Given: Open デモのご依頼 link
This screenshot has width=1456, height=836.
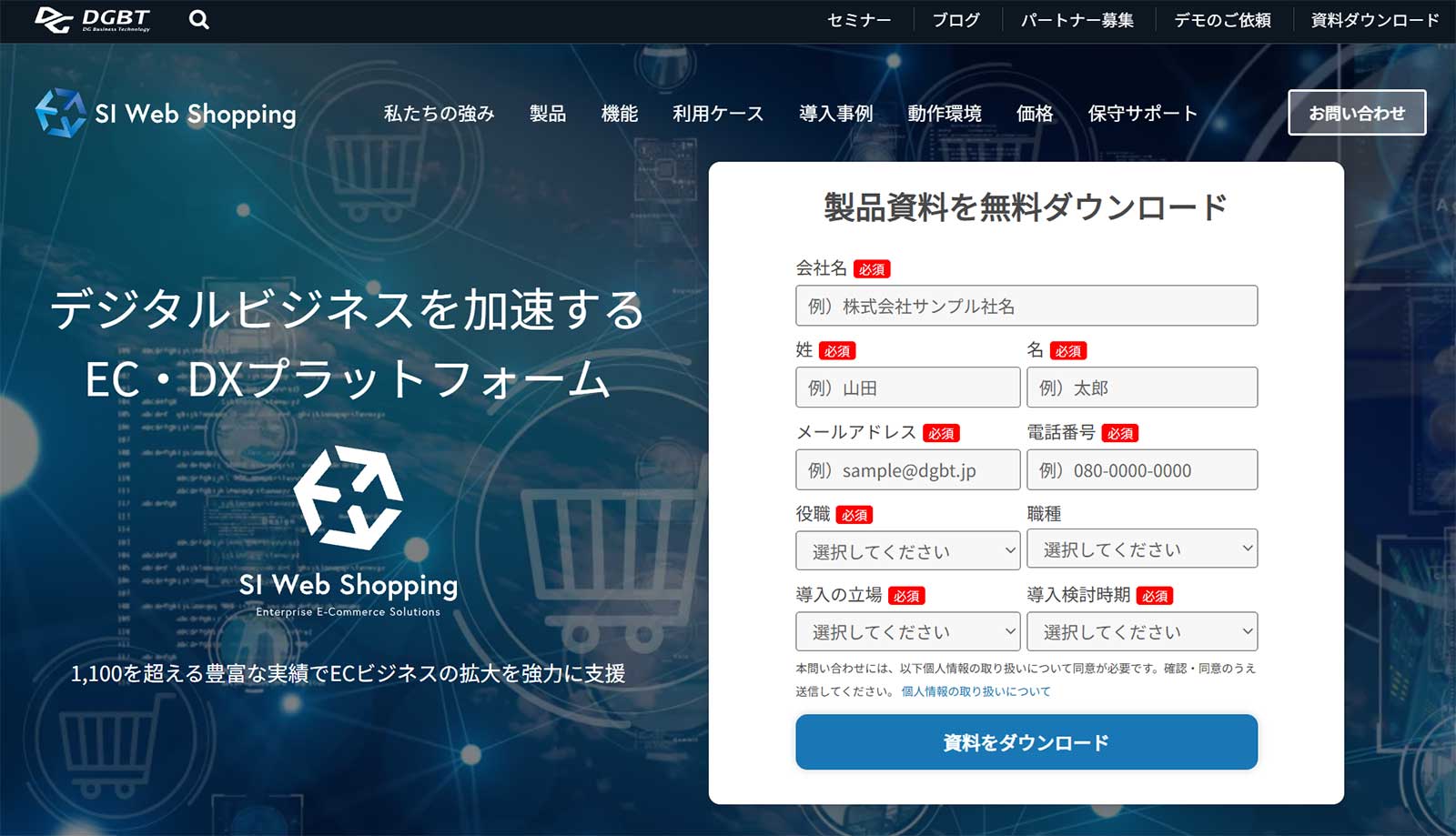Looking at the screenshot, I should pos(1222,20).
